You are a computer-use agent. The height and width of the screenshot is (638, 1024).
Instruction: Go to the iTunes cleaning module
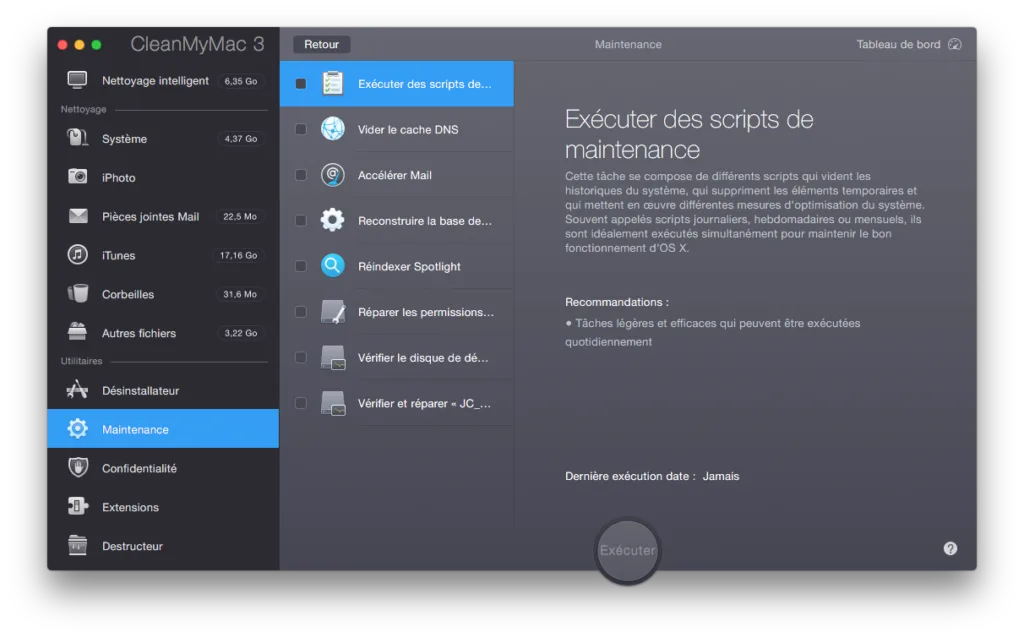(163, 255)
